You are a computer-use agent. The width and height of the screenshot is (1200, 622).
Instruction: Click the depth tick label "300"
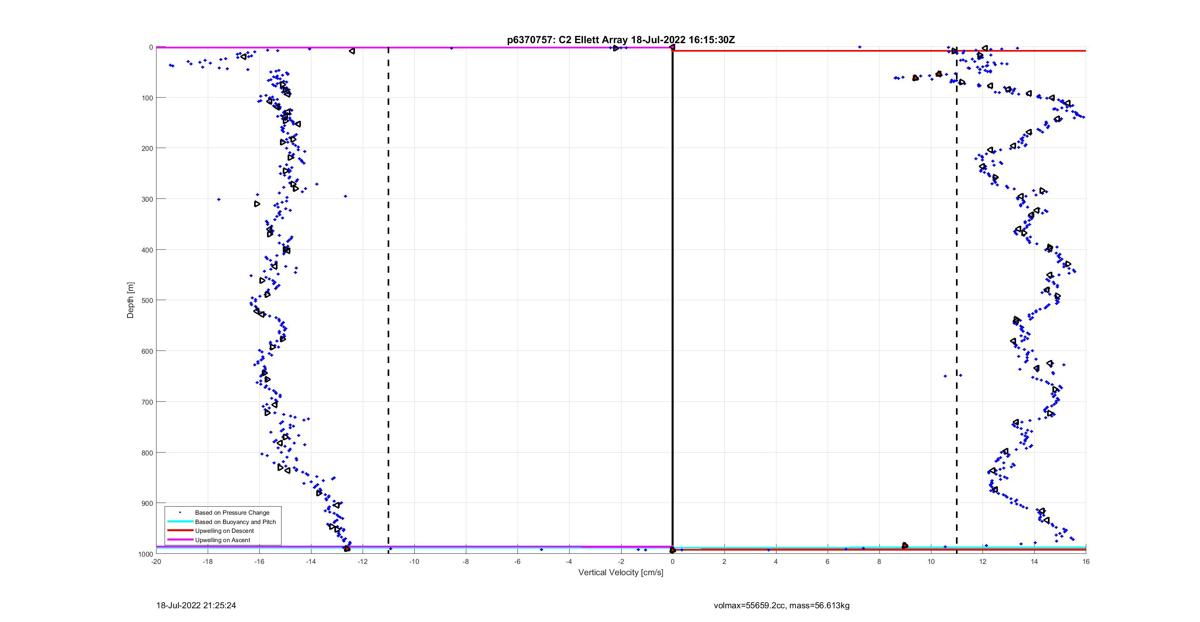[x=146, y=199]
